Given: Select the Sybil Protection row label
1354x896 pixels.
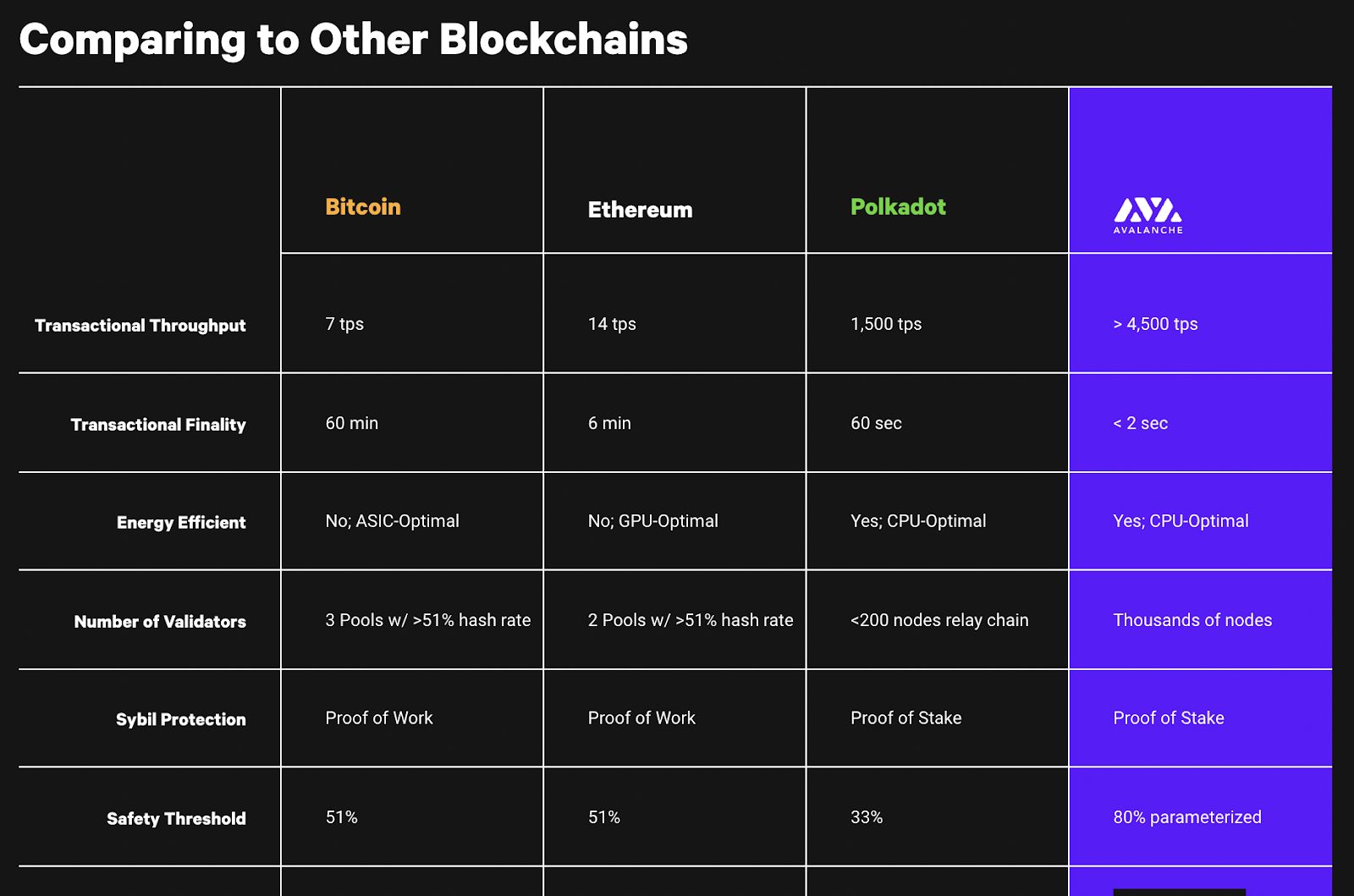Looking at the screenshot, I should point(181,720).
